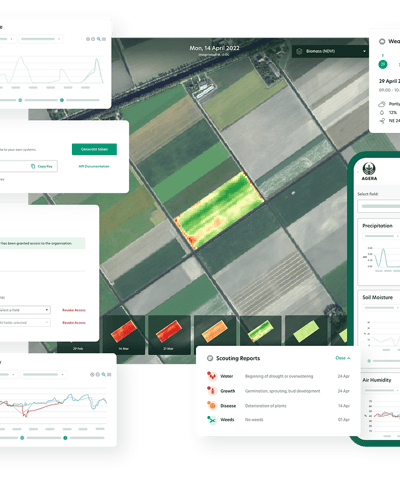Open the API Documentation link
This screenshot has width=400, height=480.
pyautogui.click(x=94, y=166)
